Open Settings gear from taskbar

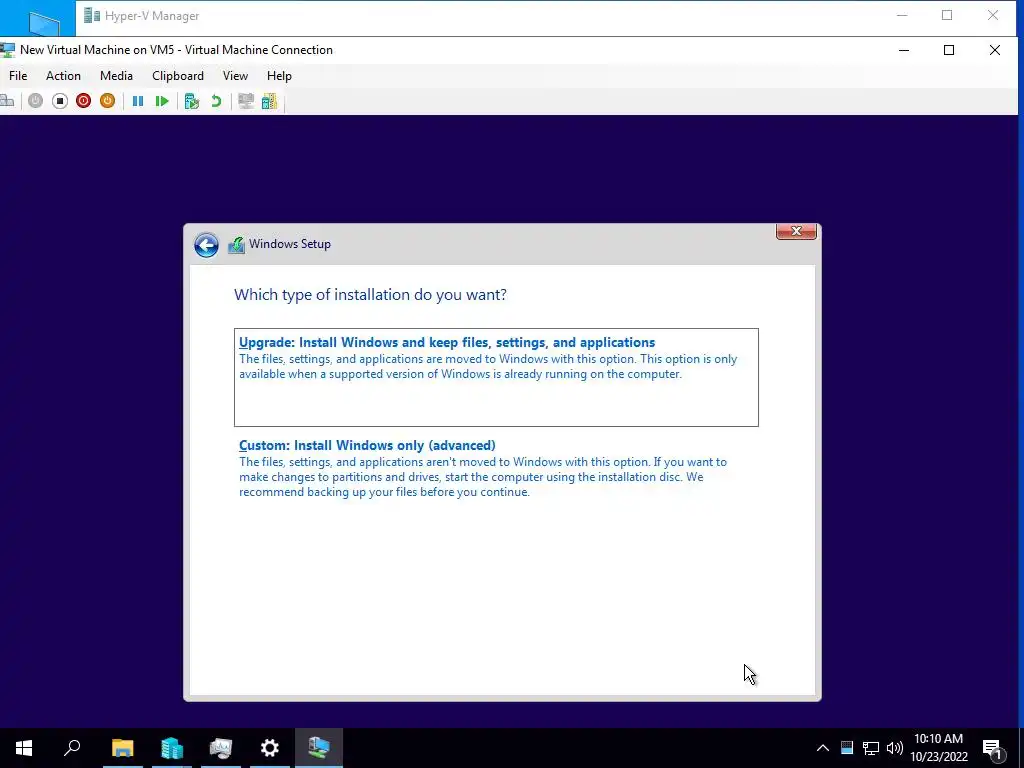pyautogui.click(x=270, y=748)
